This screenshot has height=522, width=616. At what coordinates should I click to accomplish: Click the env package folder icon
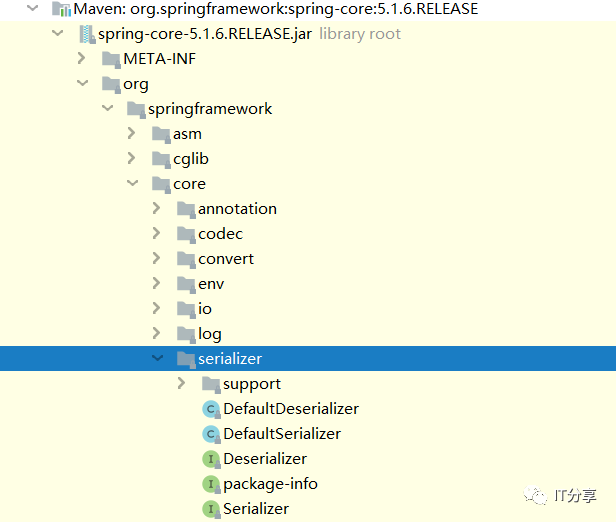point(186,284)
